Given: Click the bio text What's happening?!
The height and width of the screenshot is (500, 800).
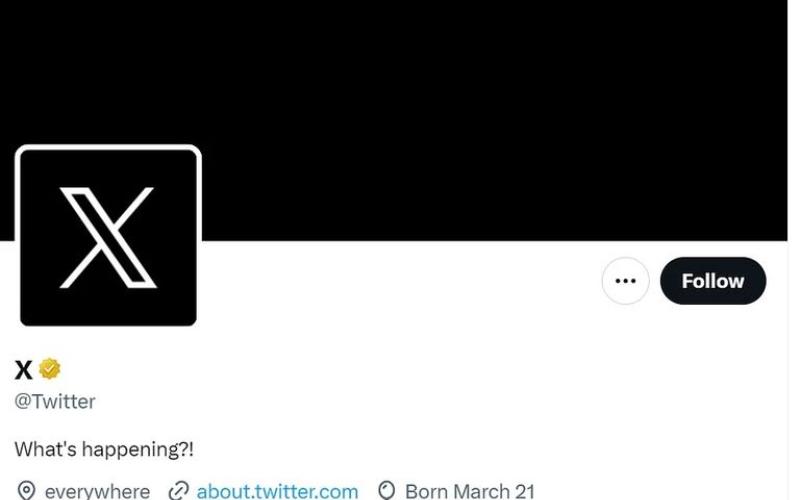Looking at the screenshot, I should tap(104, 449).
